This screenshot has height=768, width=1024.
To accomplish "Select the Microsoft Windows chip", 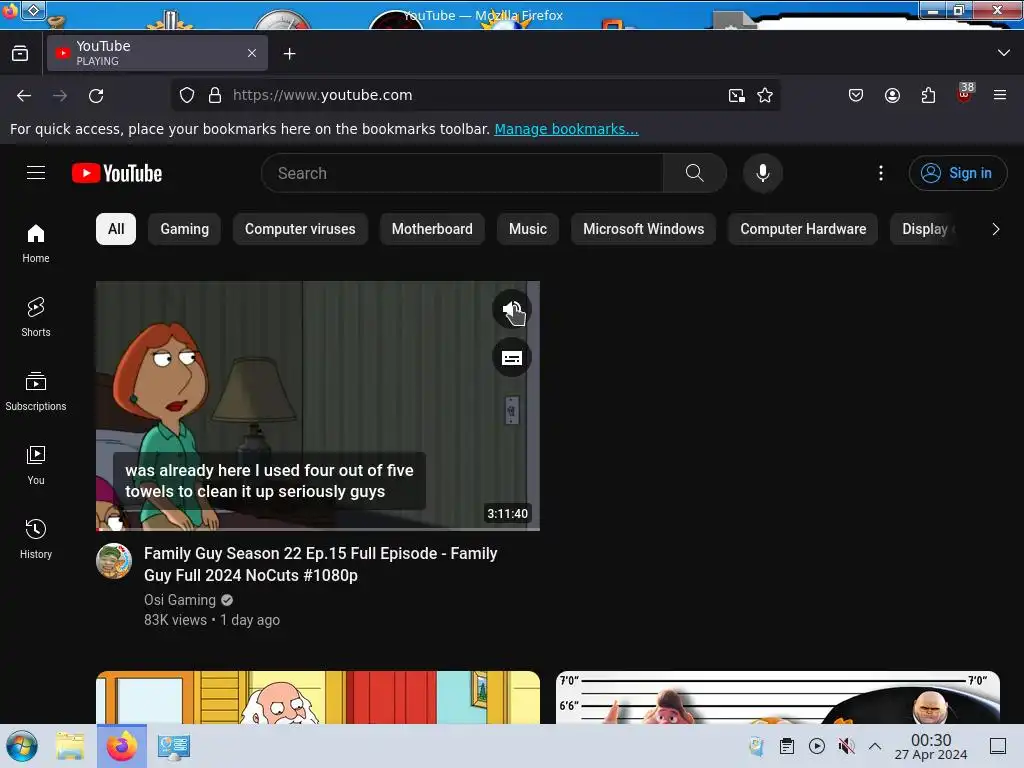I will point(643,229).
